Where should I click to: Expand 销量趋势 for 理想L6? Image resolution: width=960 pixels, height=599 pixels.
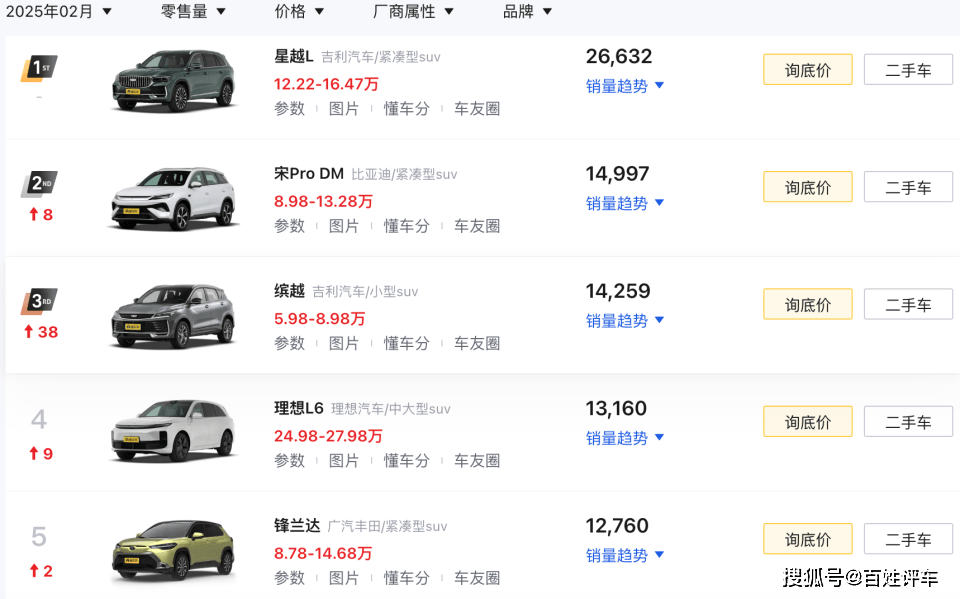pyautogui.click(x=624, y=438)
